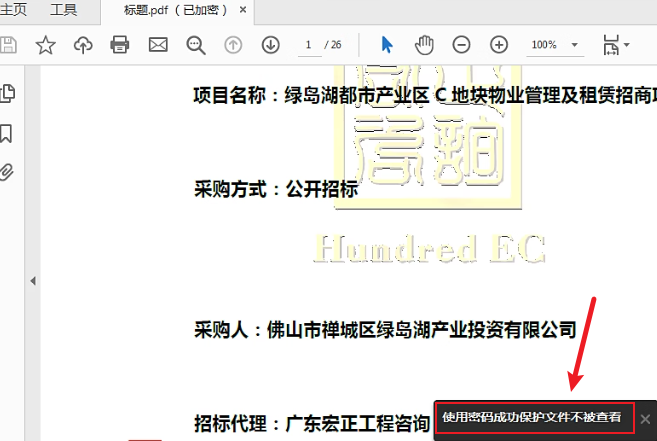Choose the hand pan tool
This screenshot has width=657, height=441.
pyautogui.click(x=424, y=45)
